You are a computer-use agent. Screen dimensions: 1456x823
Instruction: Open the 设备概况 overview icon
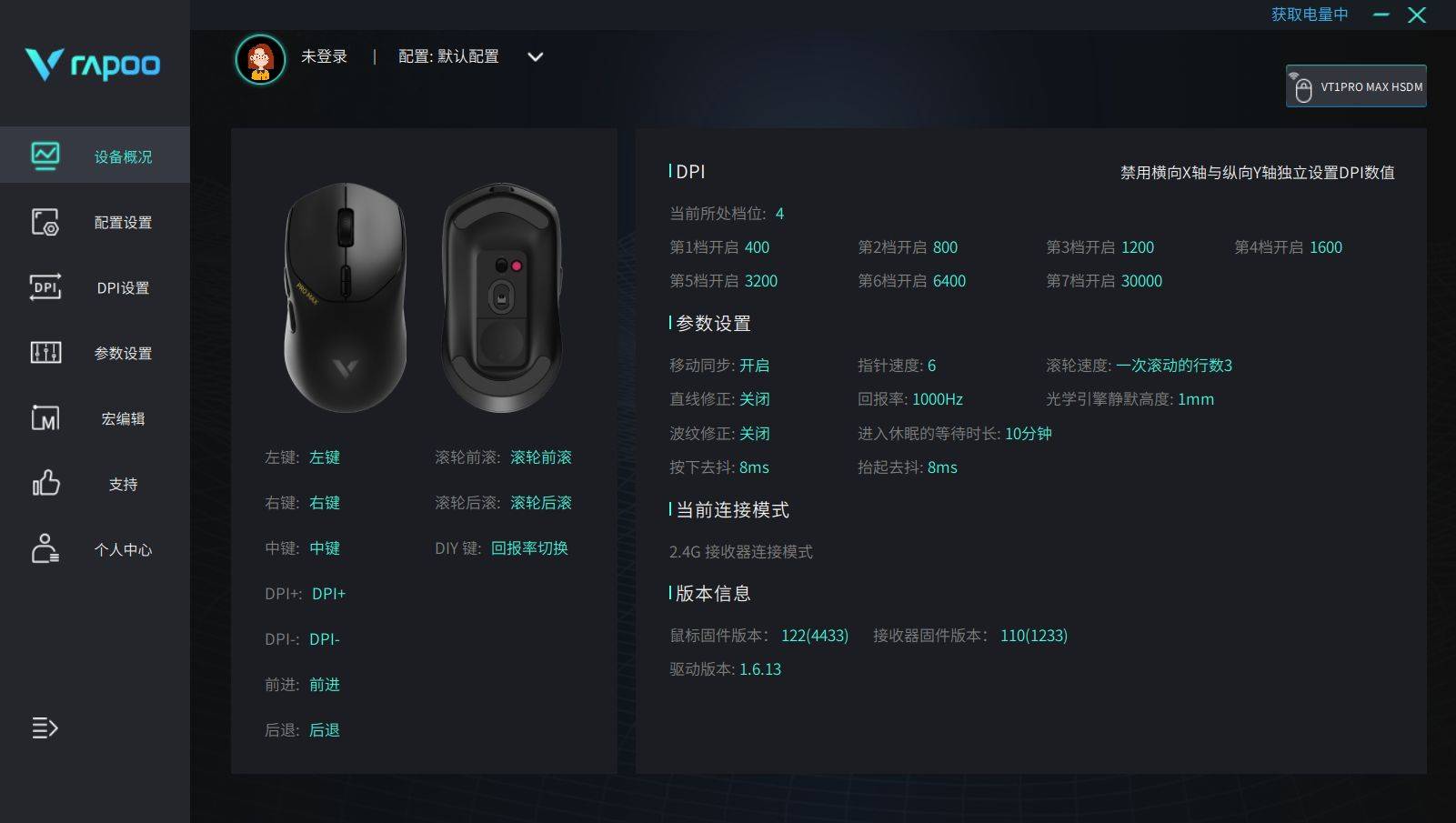click(45, 156)
